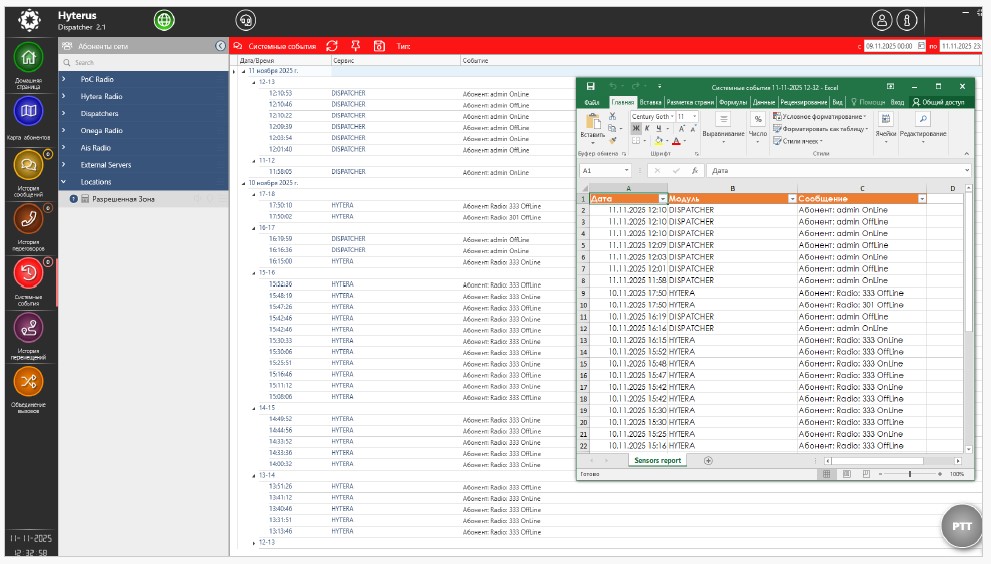Open the Модуль column filter dropdown

coord(792,199)
